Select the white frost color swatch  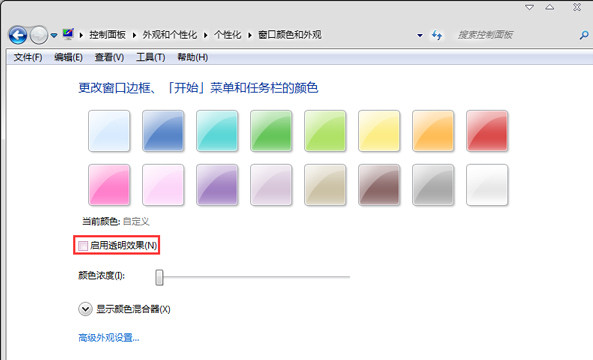(487, 185)
